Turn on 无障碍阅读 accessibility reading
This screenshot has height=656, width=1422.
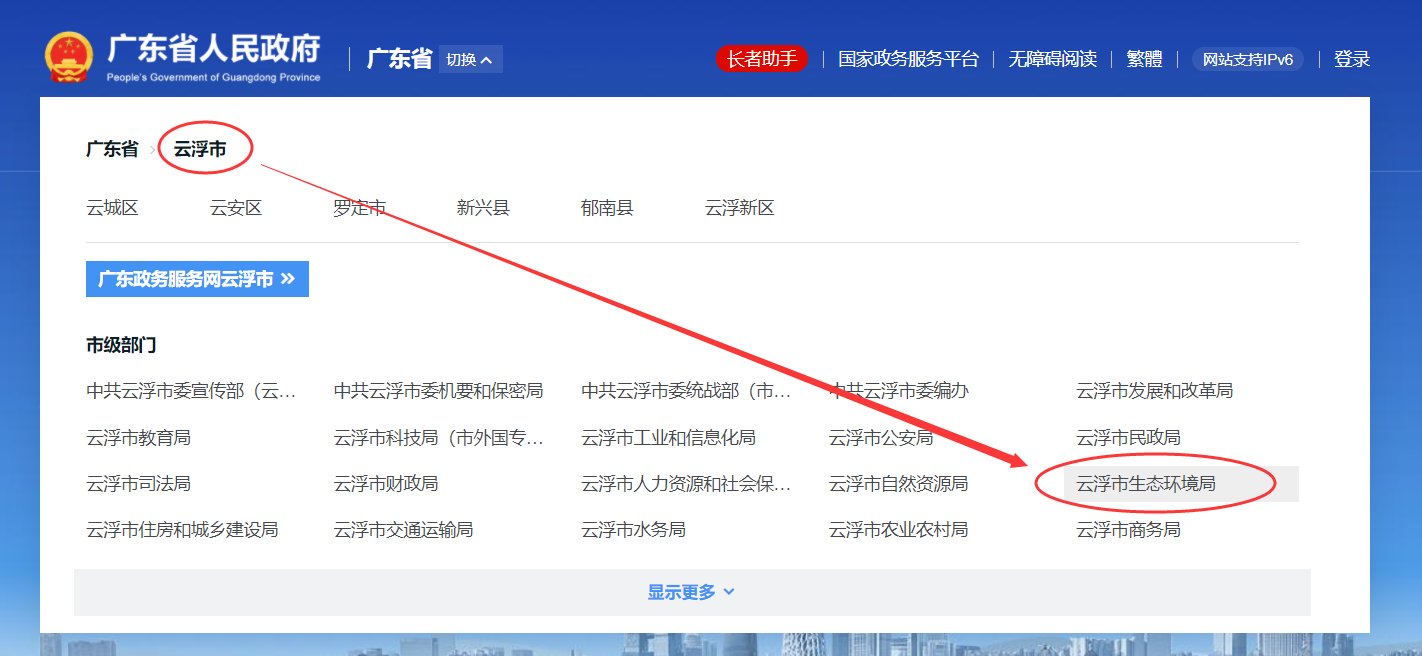1052,59
